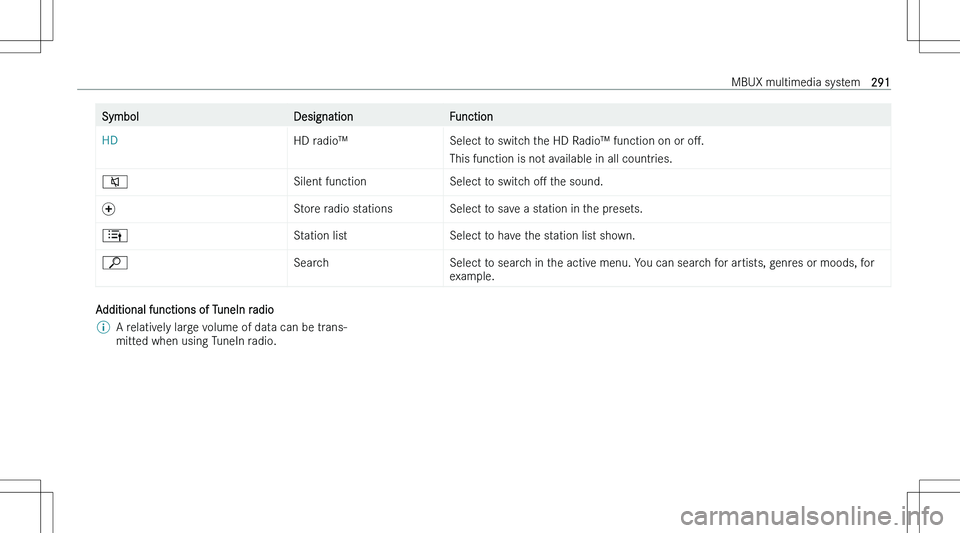Open the Station list icon

pos(115,236)
